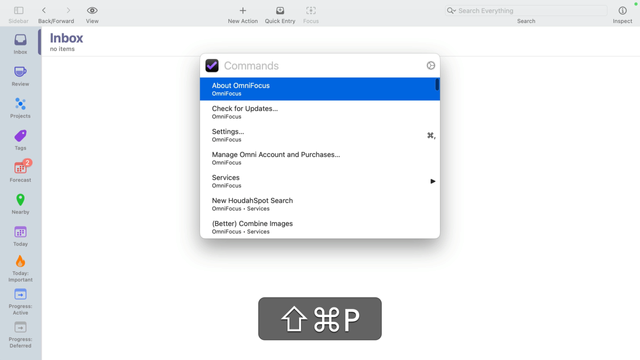Click the Commands search input field

point(322,66)
